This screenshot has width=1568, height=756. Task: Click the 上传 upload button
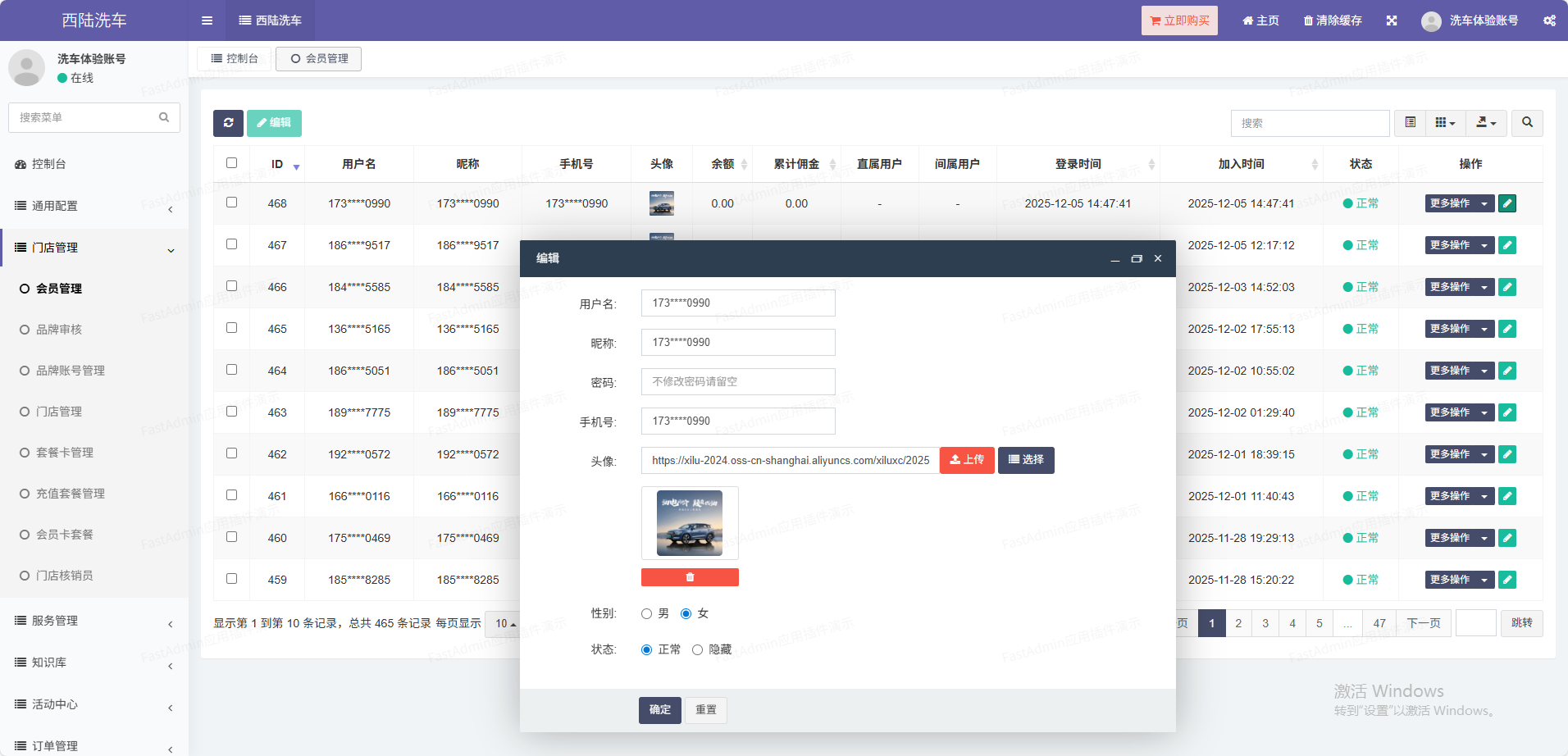[x=967, y=460]
